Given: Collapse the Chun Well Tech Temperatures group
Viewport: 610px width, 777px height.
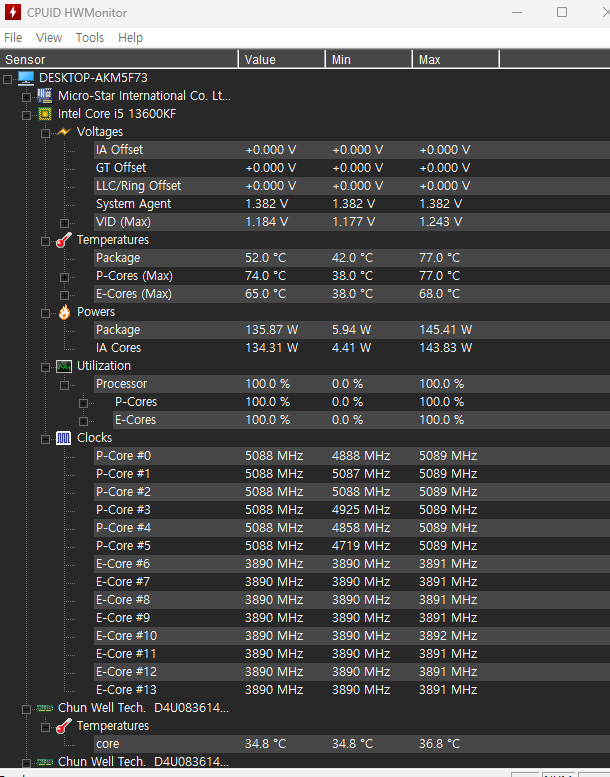Looking at the screenshot, I should [x=45, y=727].
